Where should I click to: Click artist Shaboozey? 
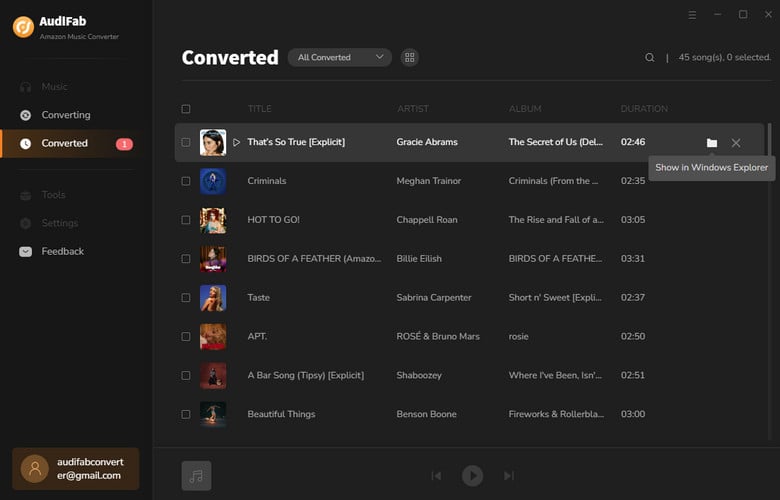[x=419, y=376]
